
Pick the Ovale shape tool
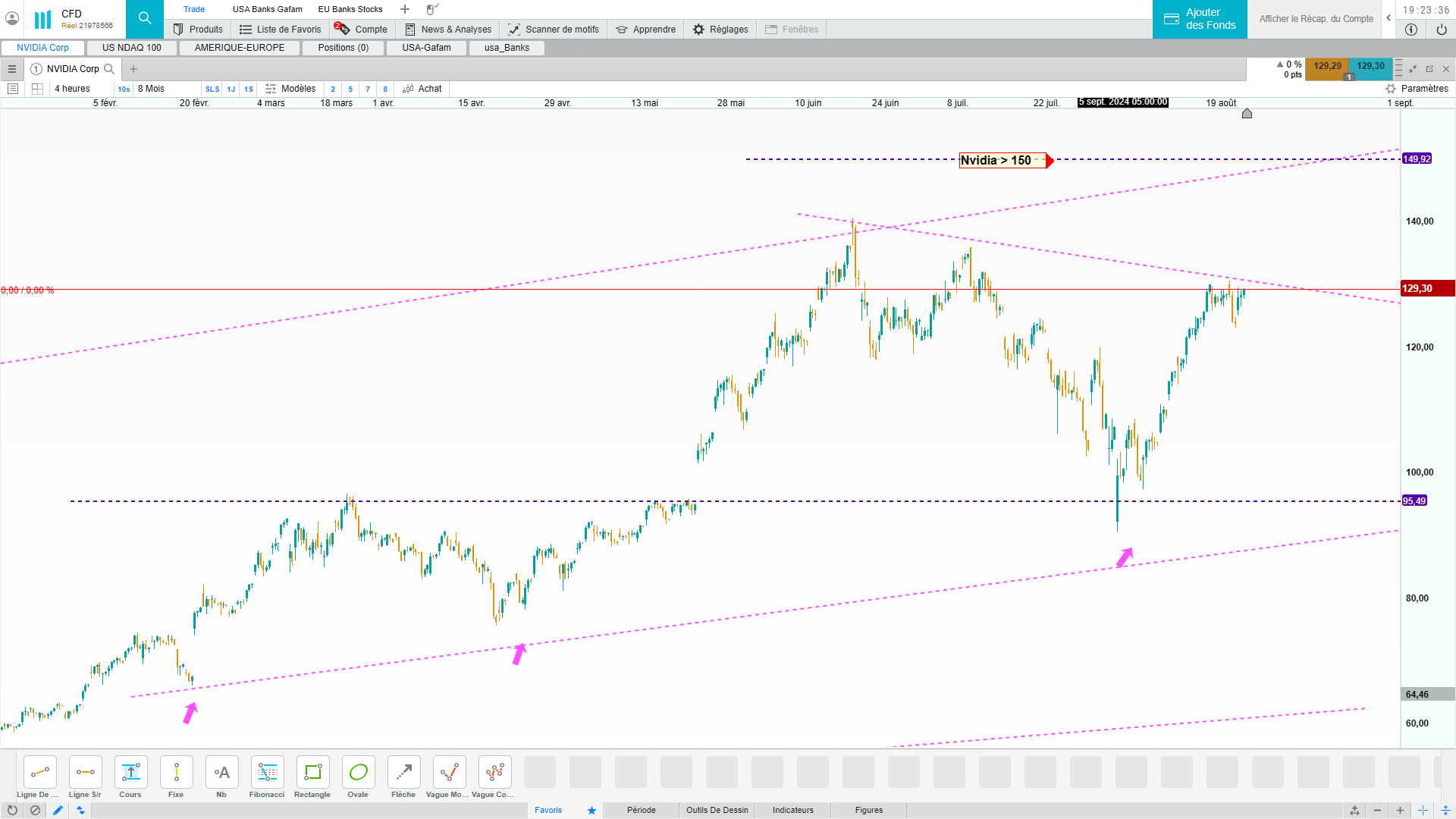tap(358, 773)
